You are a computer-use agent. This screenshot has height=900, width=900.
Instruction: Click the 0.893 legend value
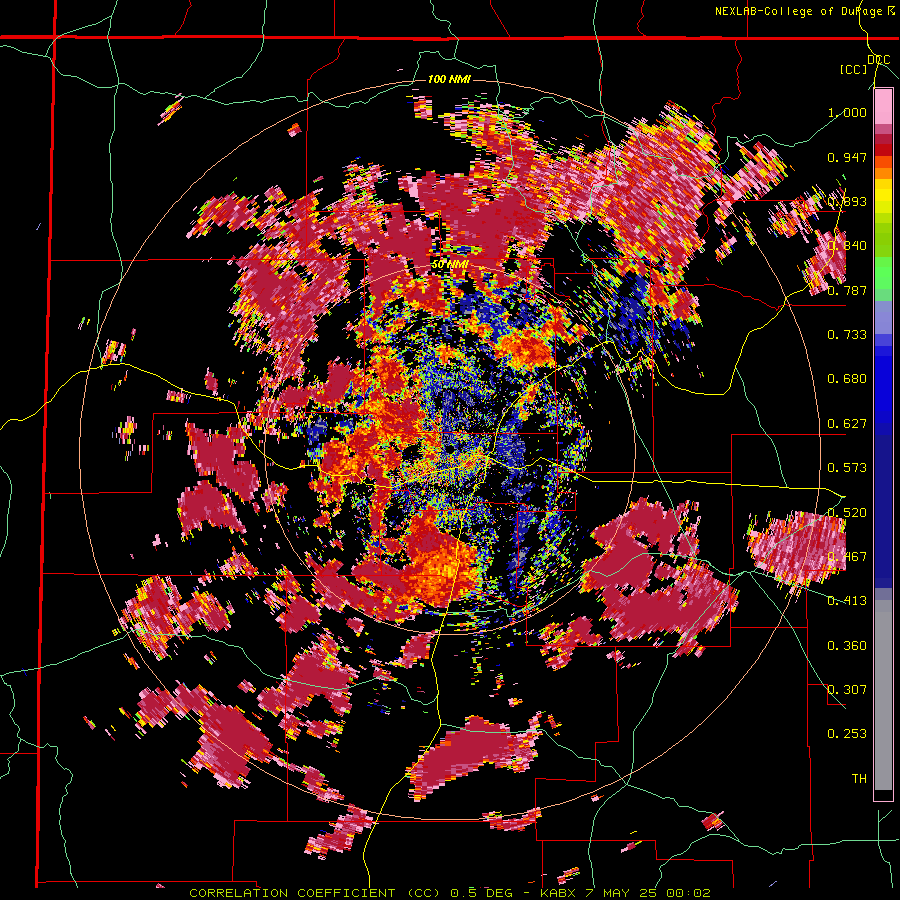(847, 201)
